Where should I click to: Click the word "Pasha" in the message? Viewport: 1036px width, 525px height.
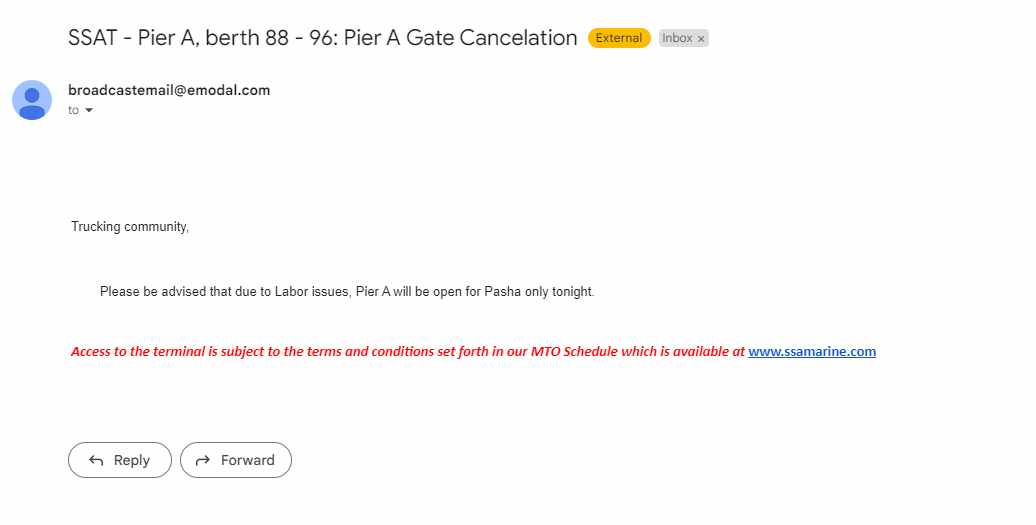tap(502, 291)
